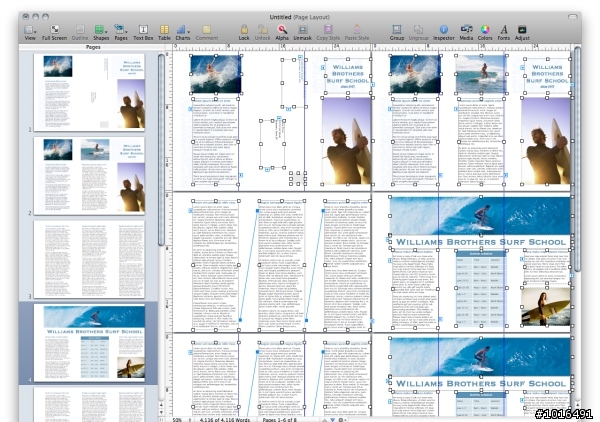Click the Paste Style icon
This screenshot has width=600, height=422.
pos(357,32)
